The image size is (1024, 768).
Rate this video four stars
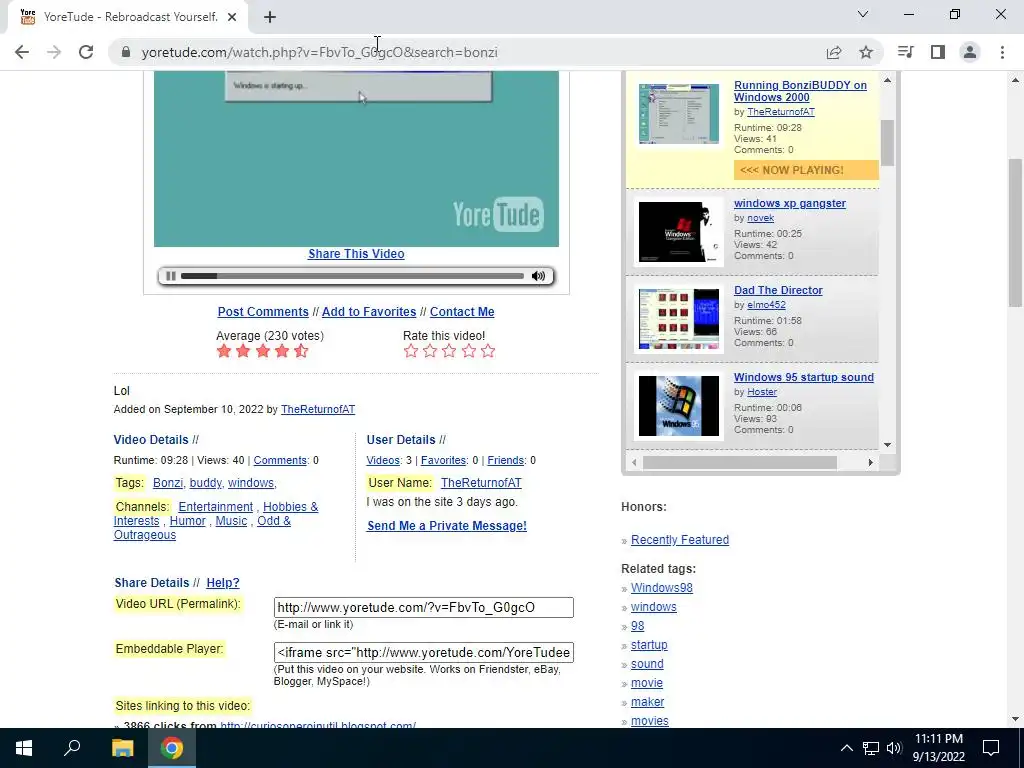click(x=469, y=351)
